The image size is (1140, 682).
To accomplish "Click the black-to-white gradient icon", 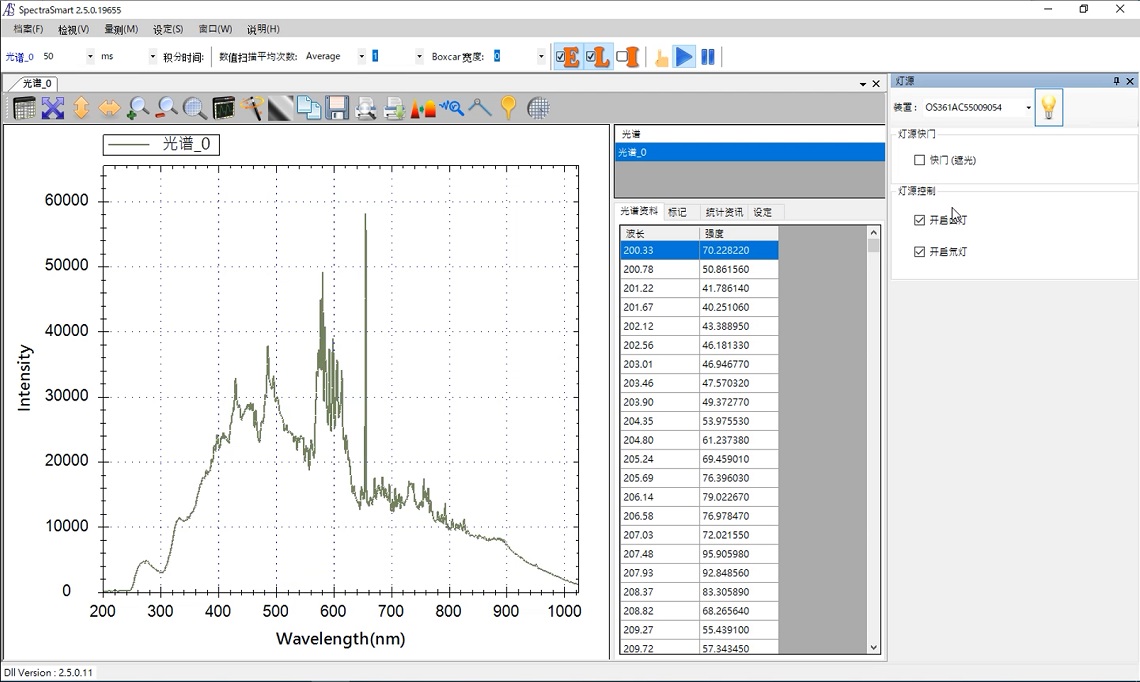I will point(280,108).
